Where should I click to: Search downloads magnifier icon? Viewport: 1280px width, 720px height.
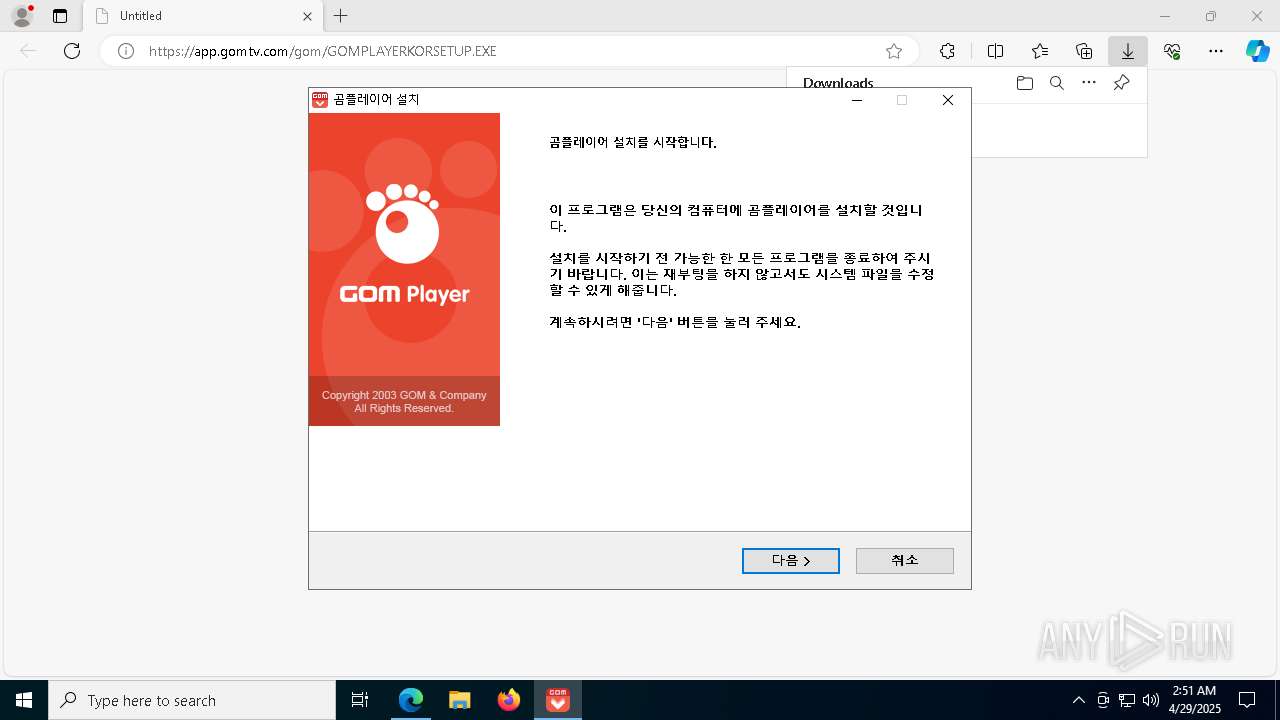(x=1057, y=83)
